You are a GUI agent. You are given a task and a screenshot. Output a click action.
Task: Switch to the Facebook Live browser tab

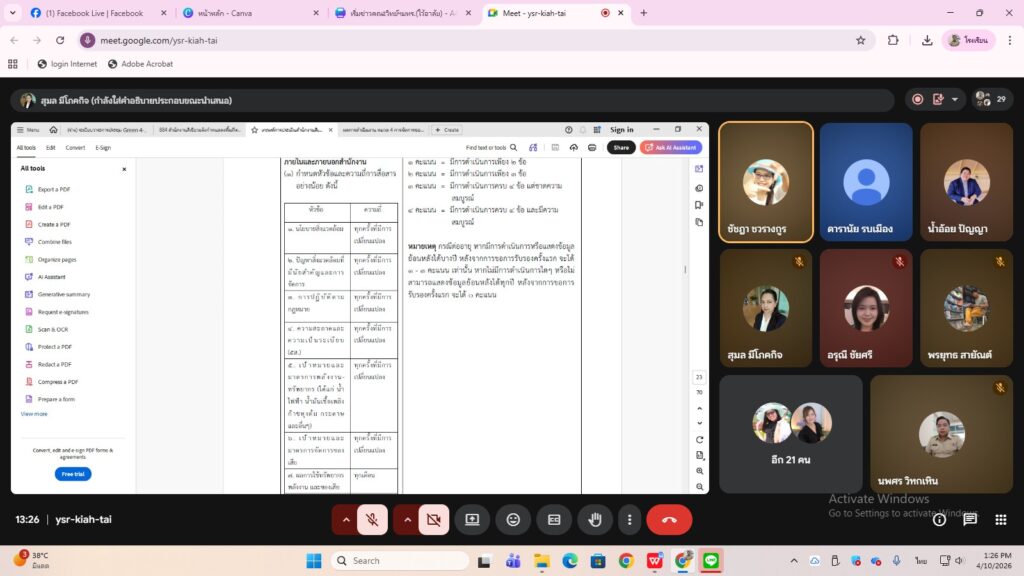point(92,13)
